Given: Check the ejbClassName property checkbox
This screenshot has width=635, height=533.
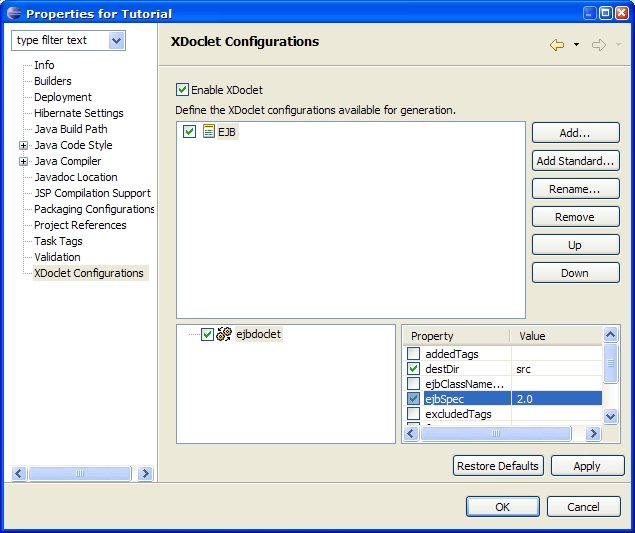Looking at the screenshot, I should [413, 384].
